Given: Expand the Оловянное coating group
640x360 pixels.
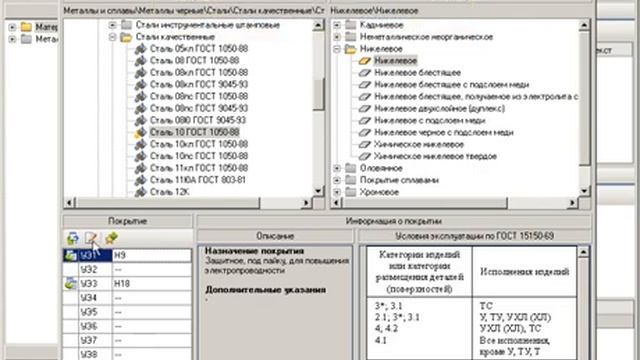Looking at the screenshot, I should point(337,168).
